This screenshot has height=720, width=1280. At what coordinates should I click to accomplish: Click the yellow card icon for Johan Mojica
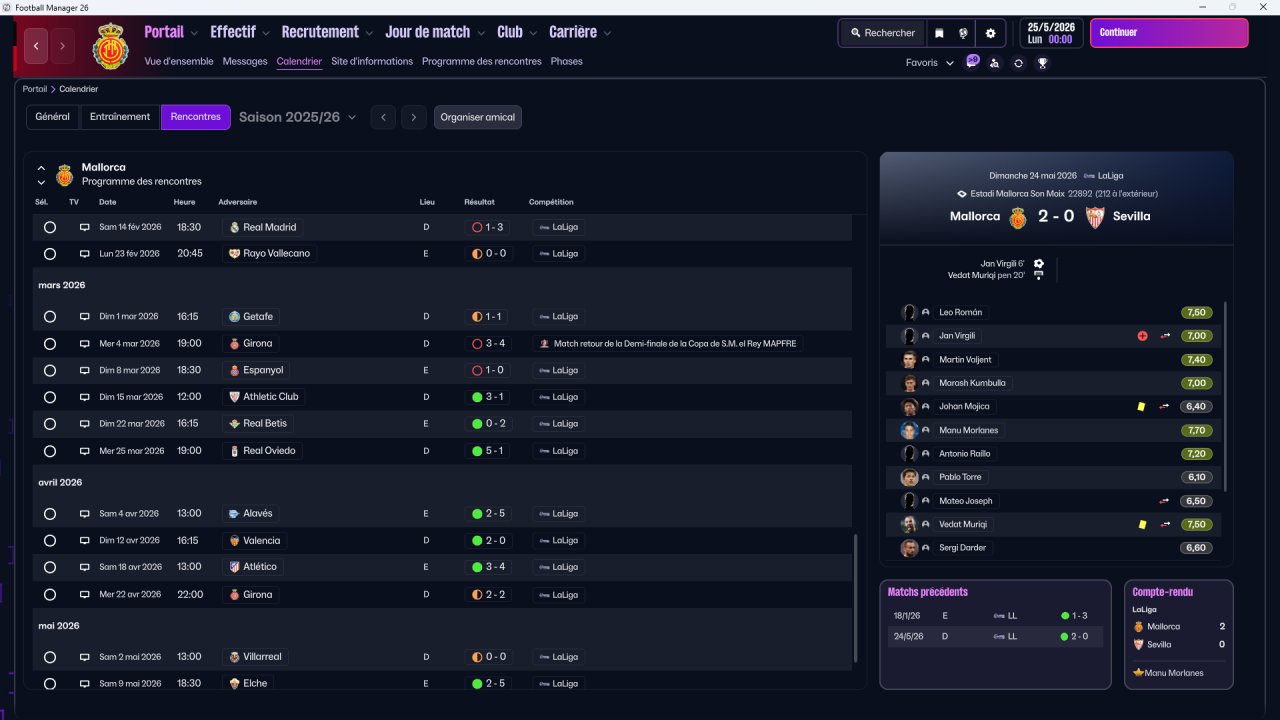click(1141, 407)
